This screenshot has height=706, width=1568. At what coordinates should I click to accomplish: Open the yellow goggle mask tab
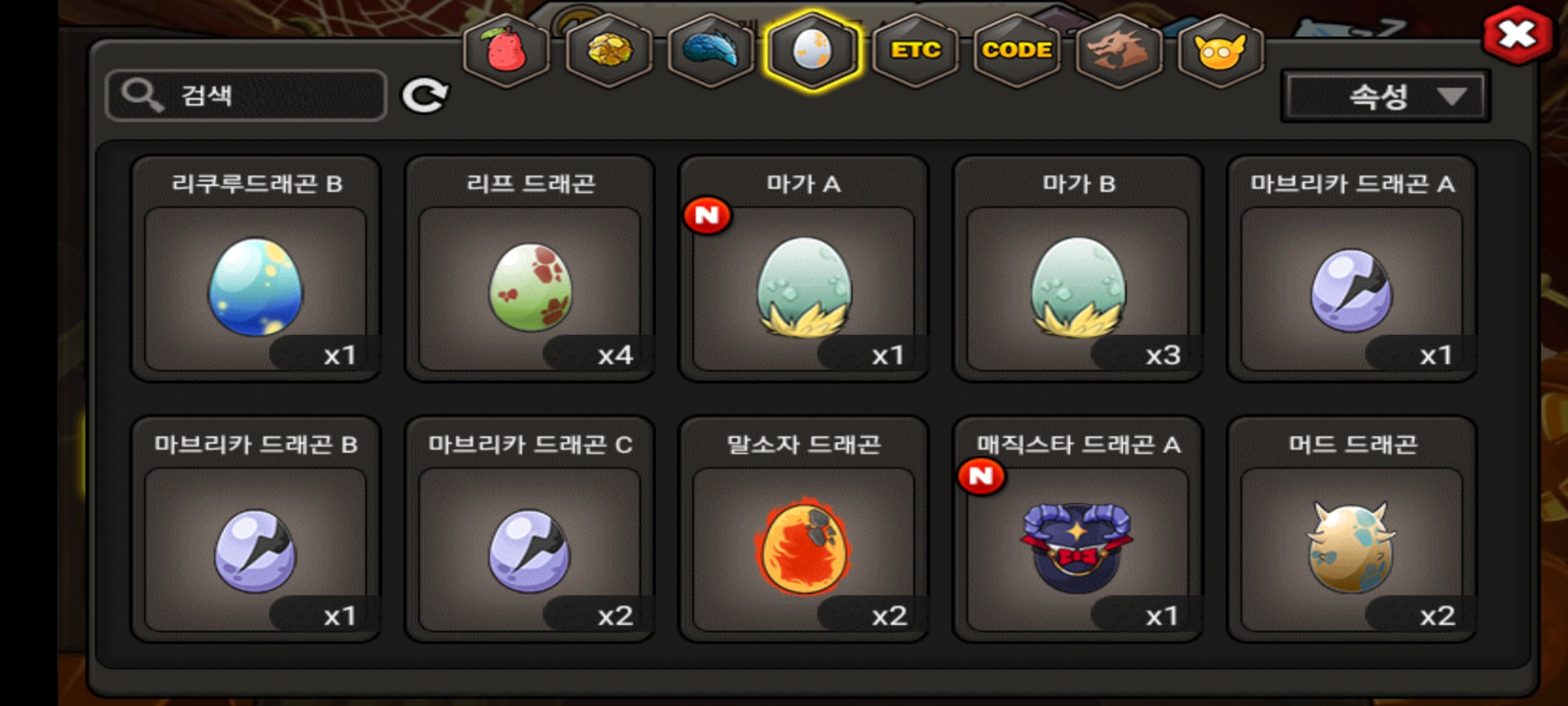click(1220, 50)
